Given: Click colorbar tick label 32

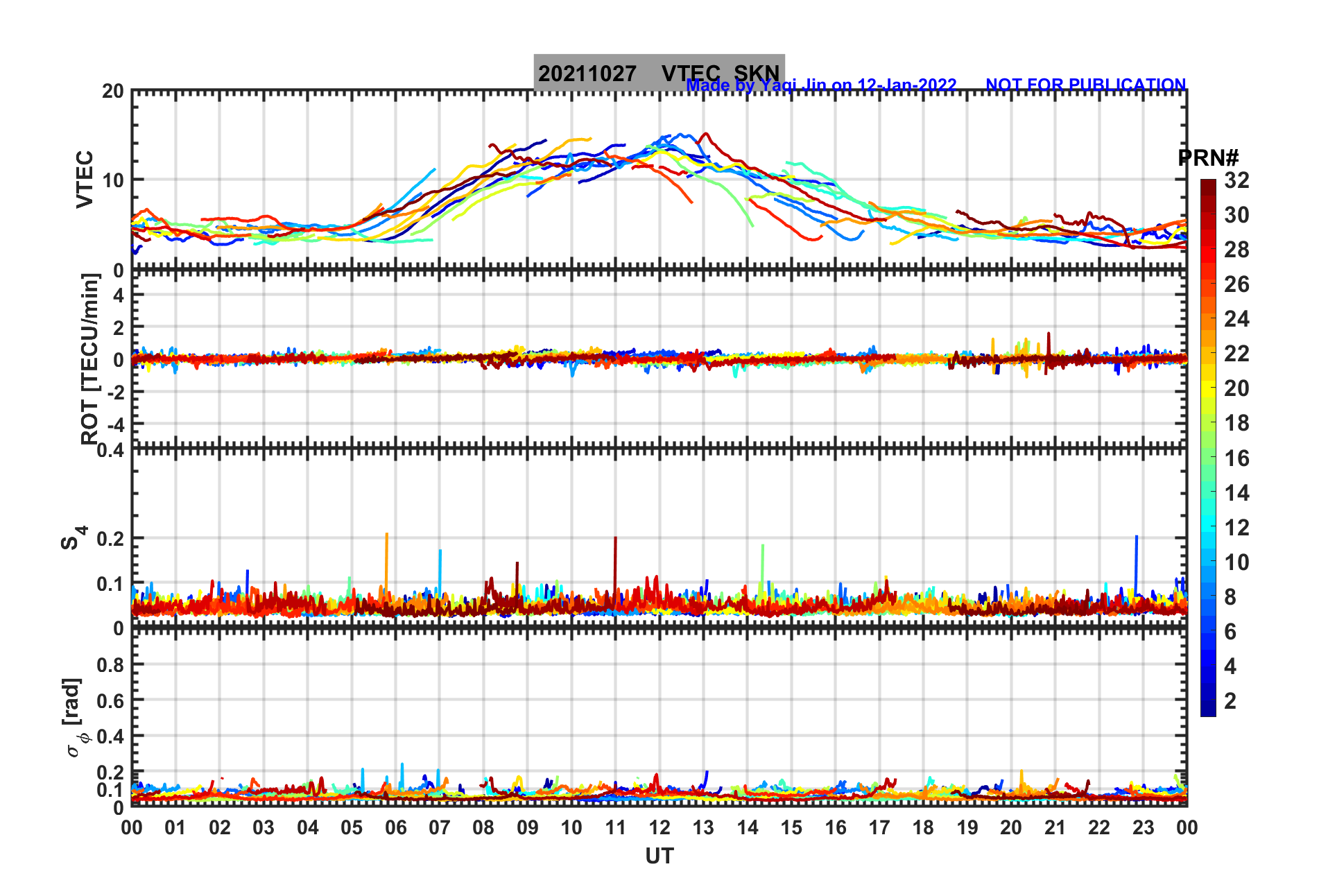Looking at the screenshot, I should pos(1236,180).
